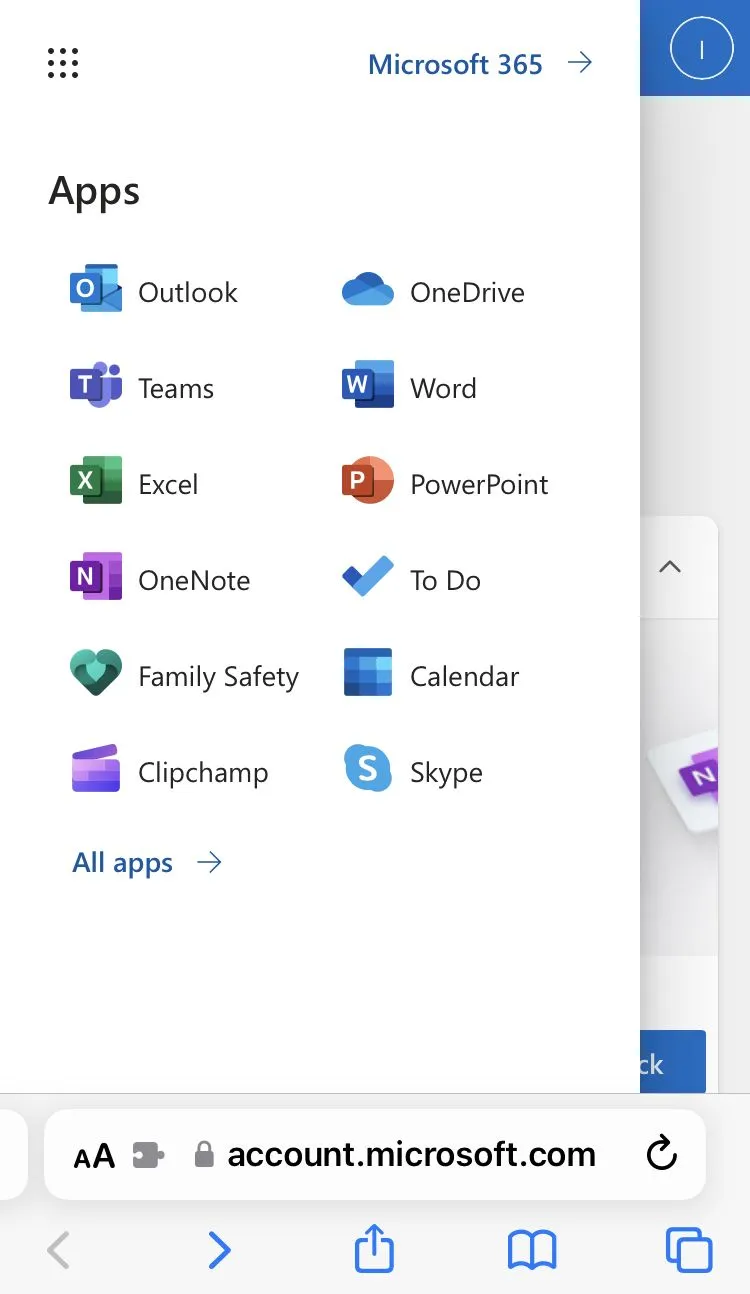Open the Teams app icon
Image resolution: width=750 pixels, height=1294 pixels.
click(x=96, y=387)
